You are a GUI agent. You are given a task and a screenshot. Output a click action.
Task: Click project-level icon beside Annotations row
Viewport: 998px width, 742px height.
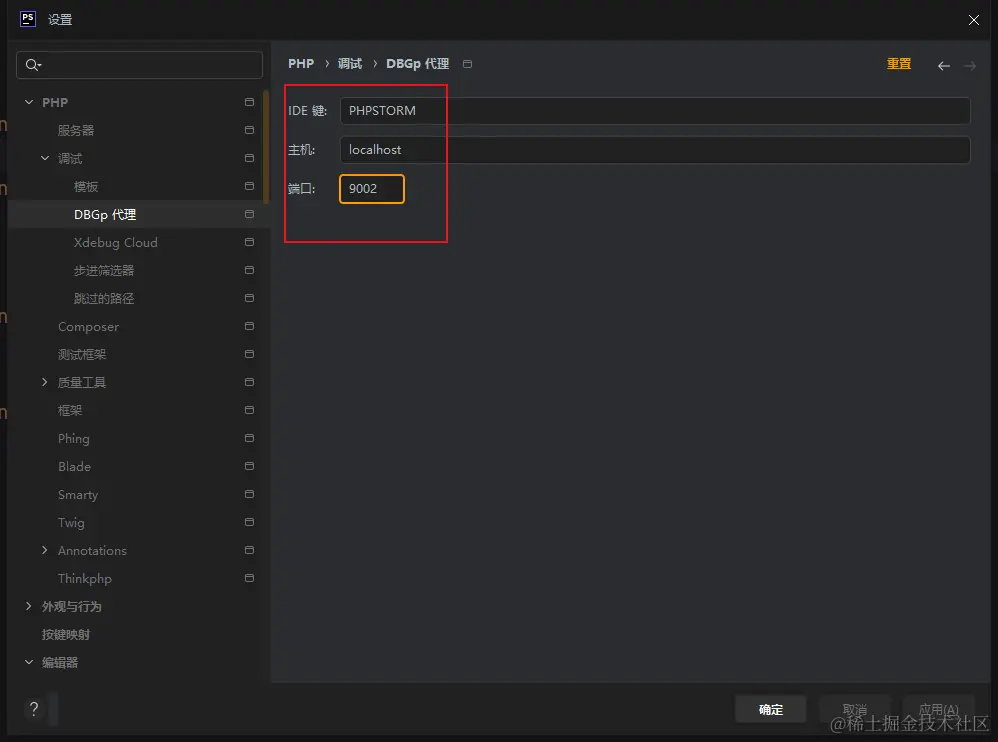pos(250,550)
